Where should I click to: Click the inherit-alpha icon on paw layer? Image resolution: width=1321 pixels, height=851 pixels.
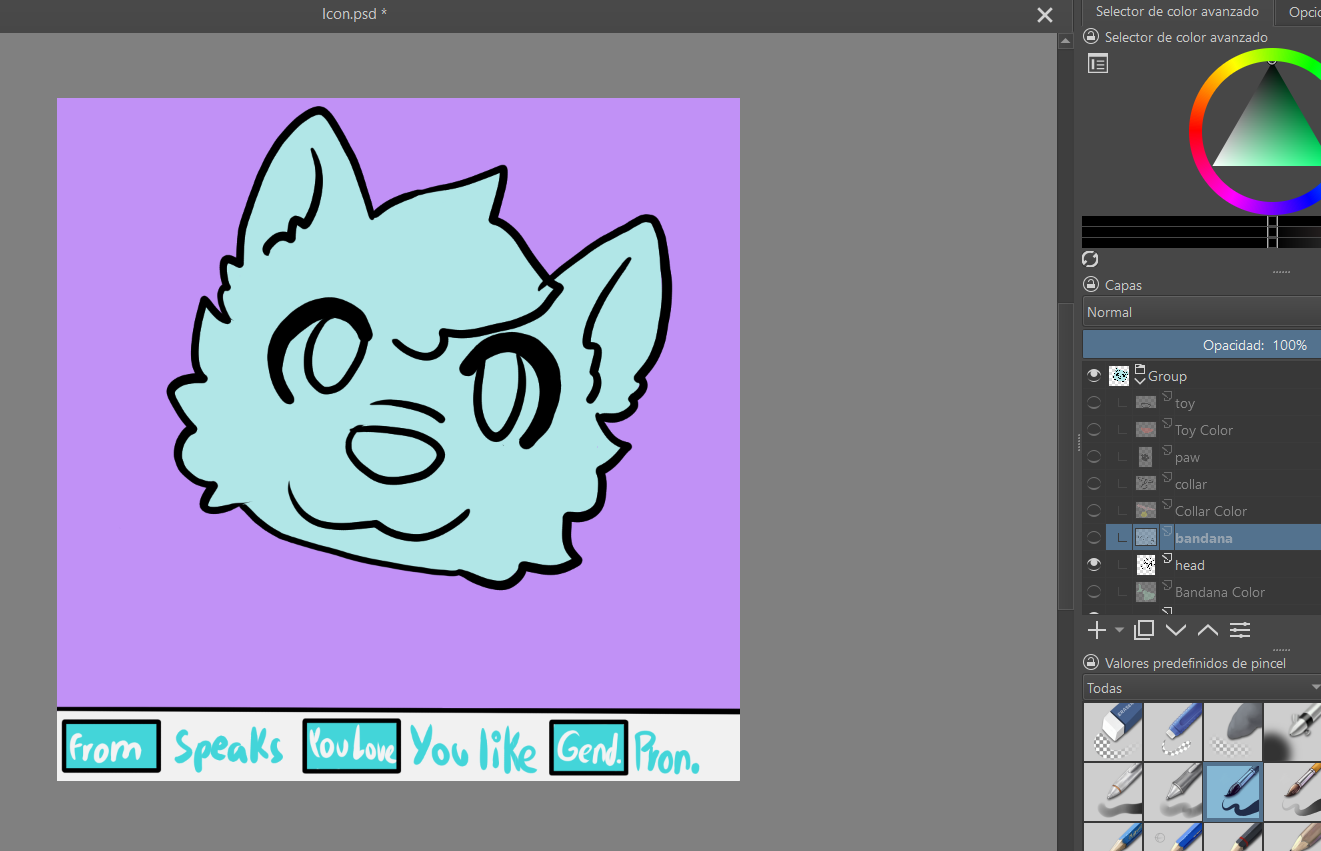coord(1167,451)
